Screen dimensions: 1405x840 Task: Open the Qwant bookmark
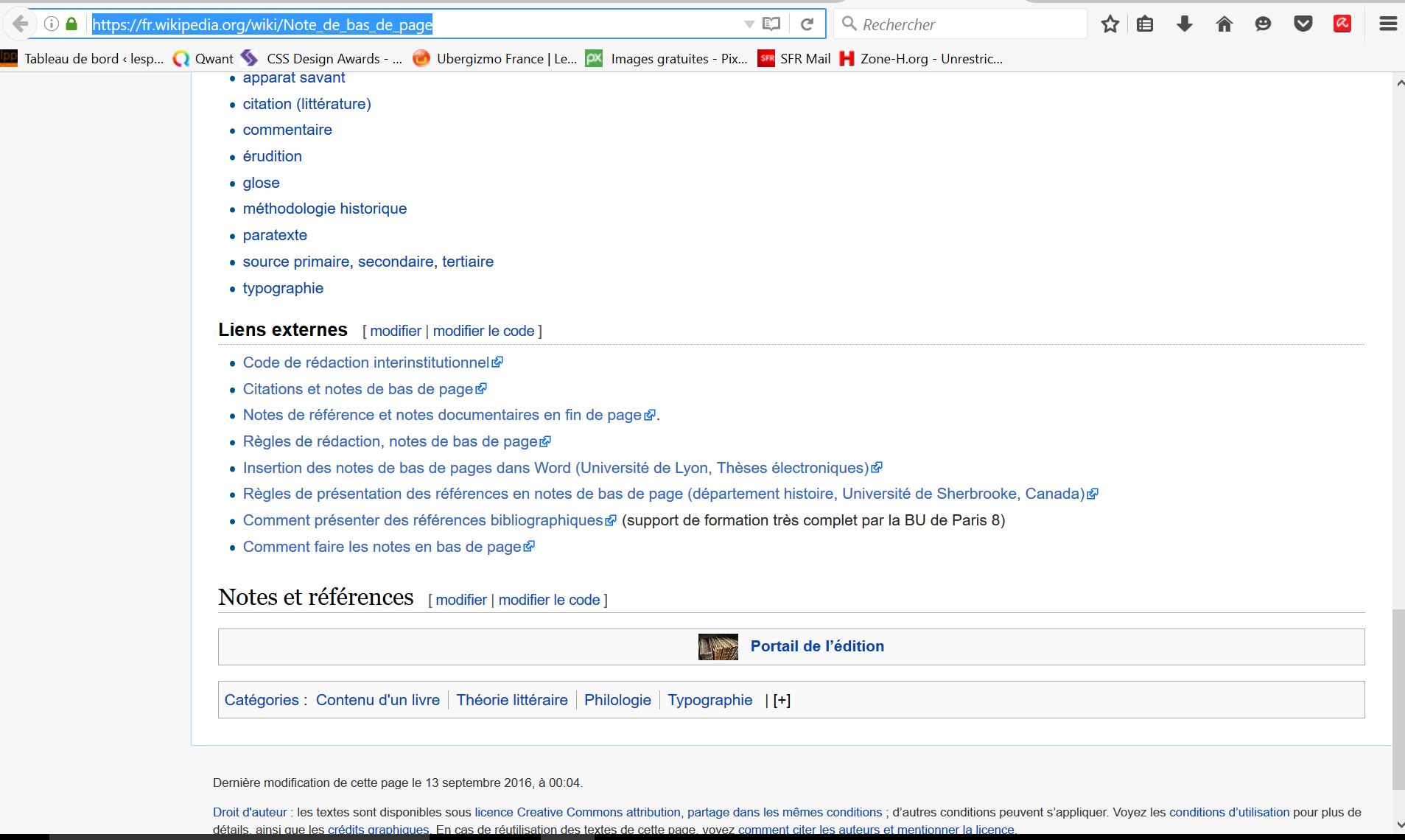(203, 59)
